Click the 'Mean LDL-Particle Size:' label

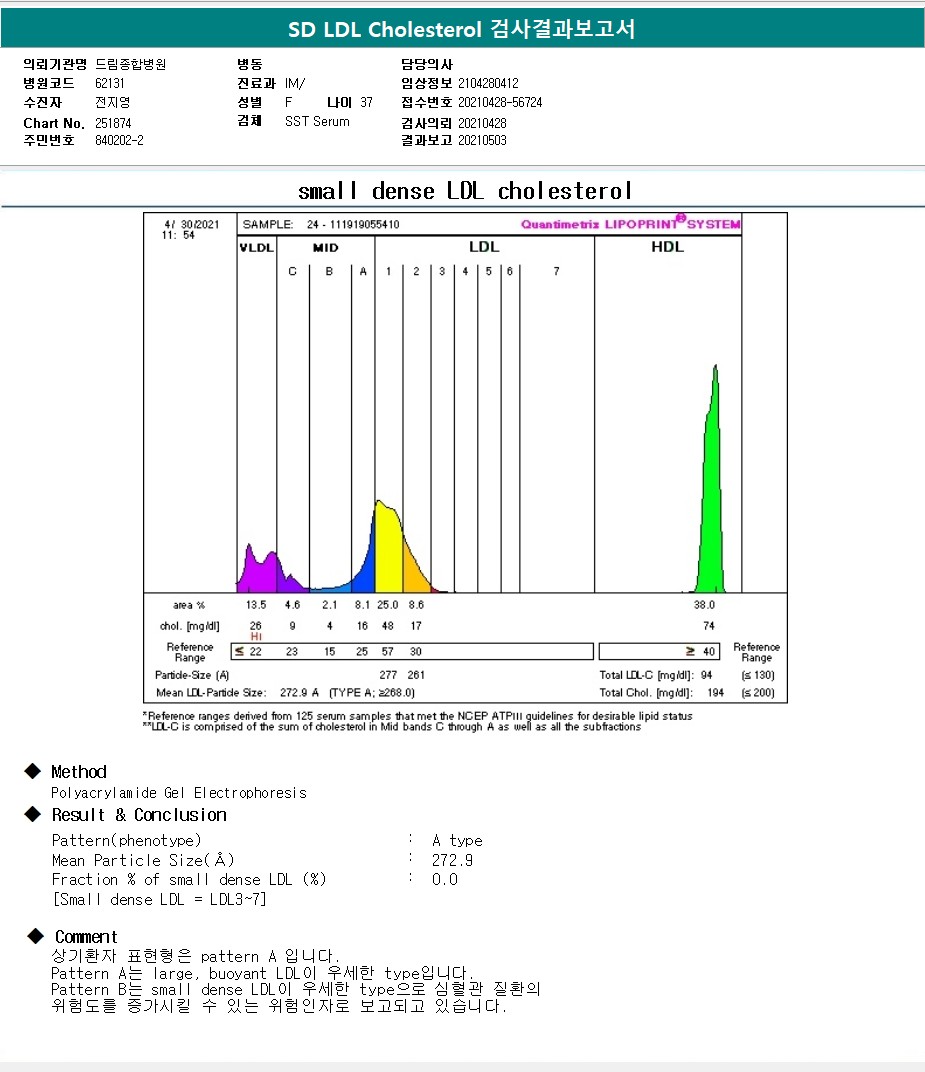[x=211, y=693]
